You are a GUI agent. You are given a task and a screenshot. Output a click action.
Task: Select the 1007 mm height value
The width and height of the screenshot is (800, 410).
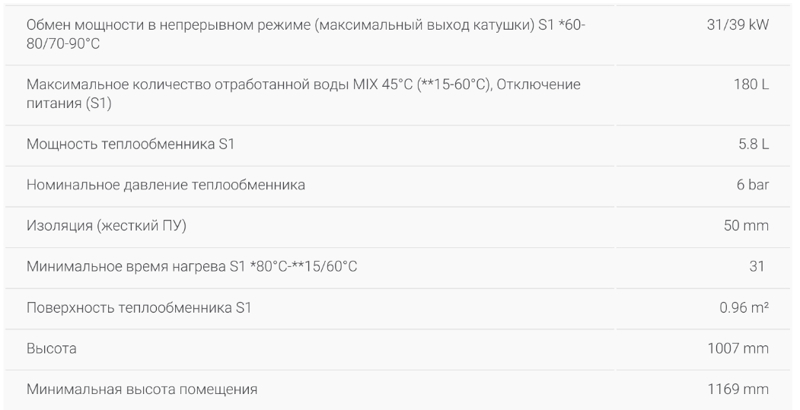coord(738,348)
